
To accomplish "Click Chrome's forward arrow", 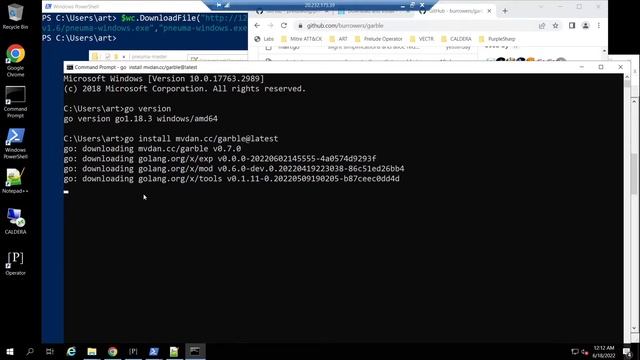I will point(270,25).
